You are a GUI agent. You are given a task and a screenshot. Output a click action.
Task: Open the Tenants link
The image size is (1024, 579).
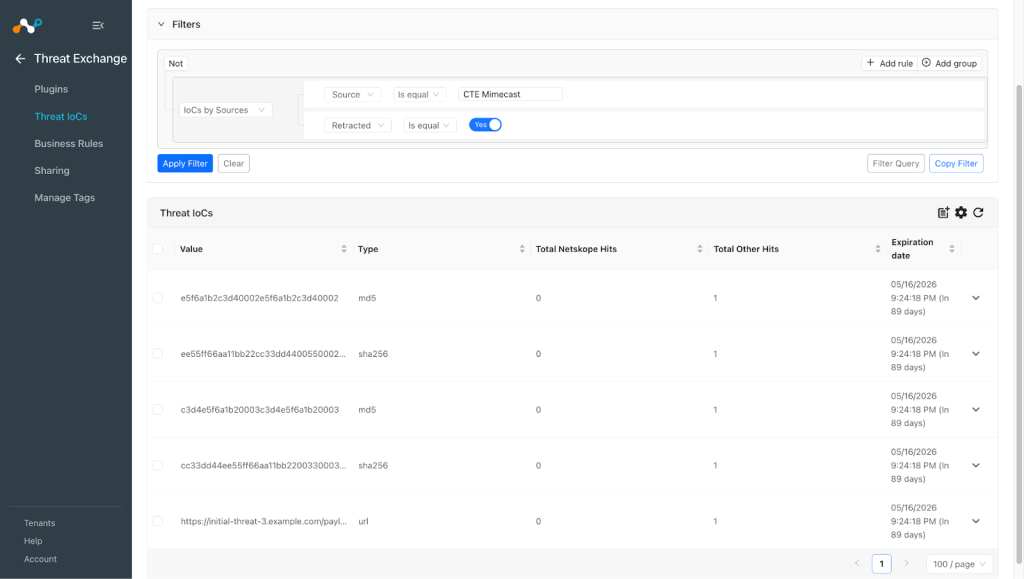pyautogui.click(x=39, y=523)
